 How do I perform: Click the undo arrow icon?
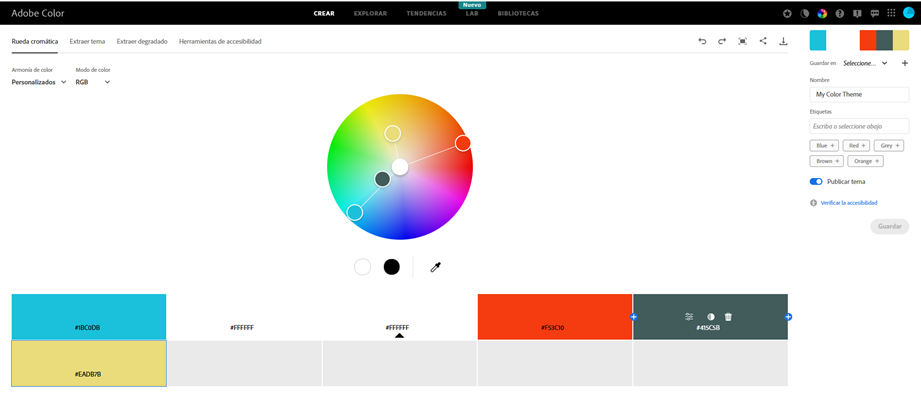702,41
